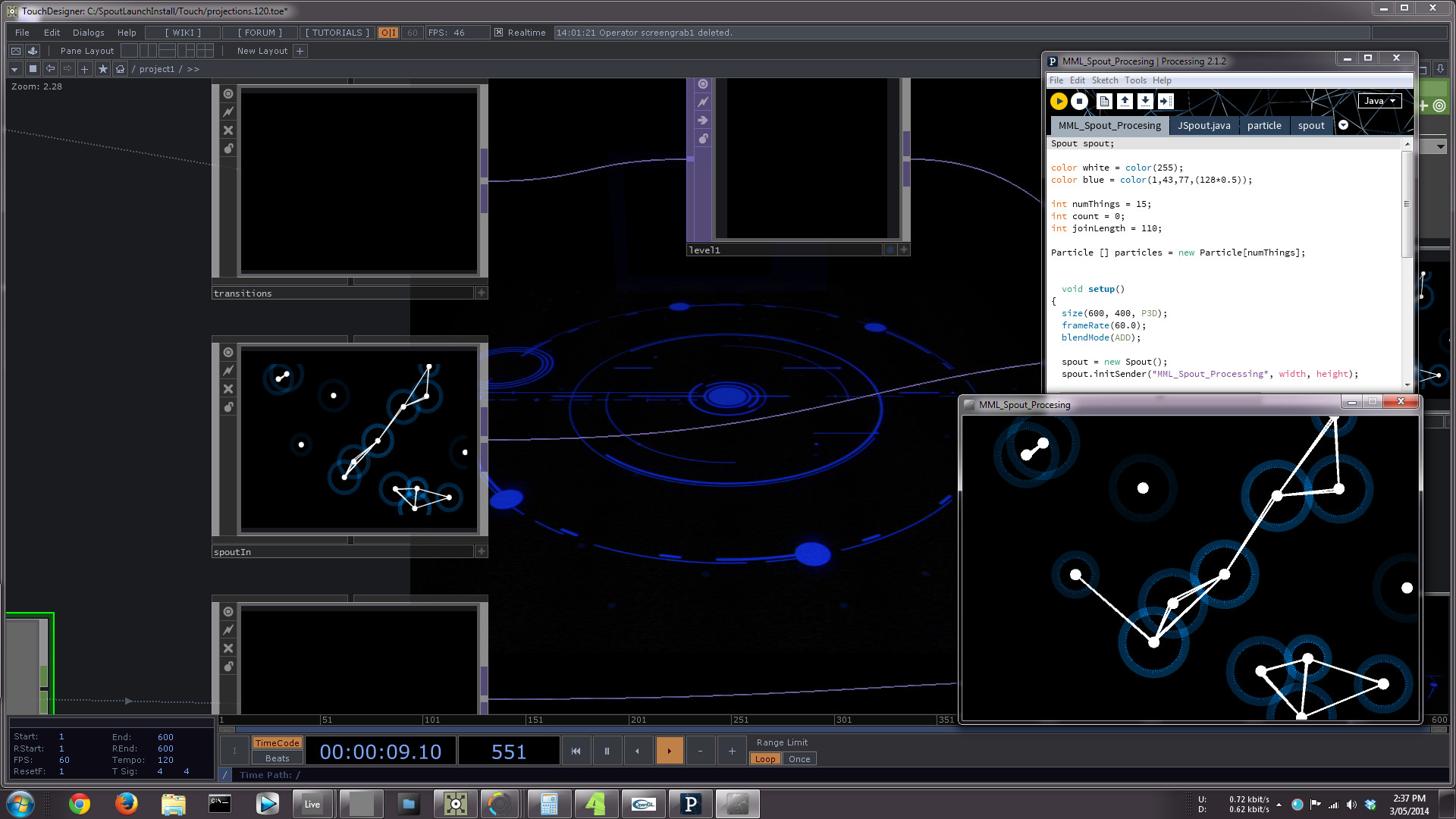Switch to the JSpout.java tab
Screen dimensions: 1456x819
click(x=1204, y=126)
